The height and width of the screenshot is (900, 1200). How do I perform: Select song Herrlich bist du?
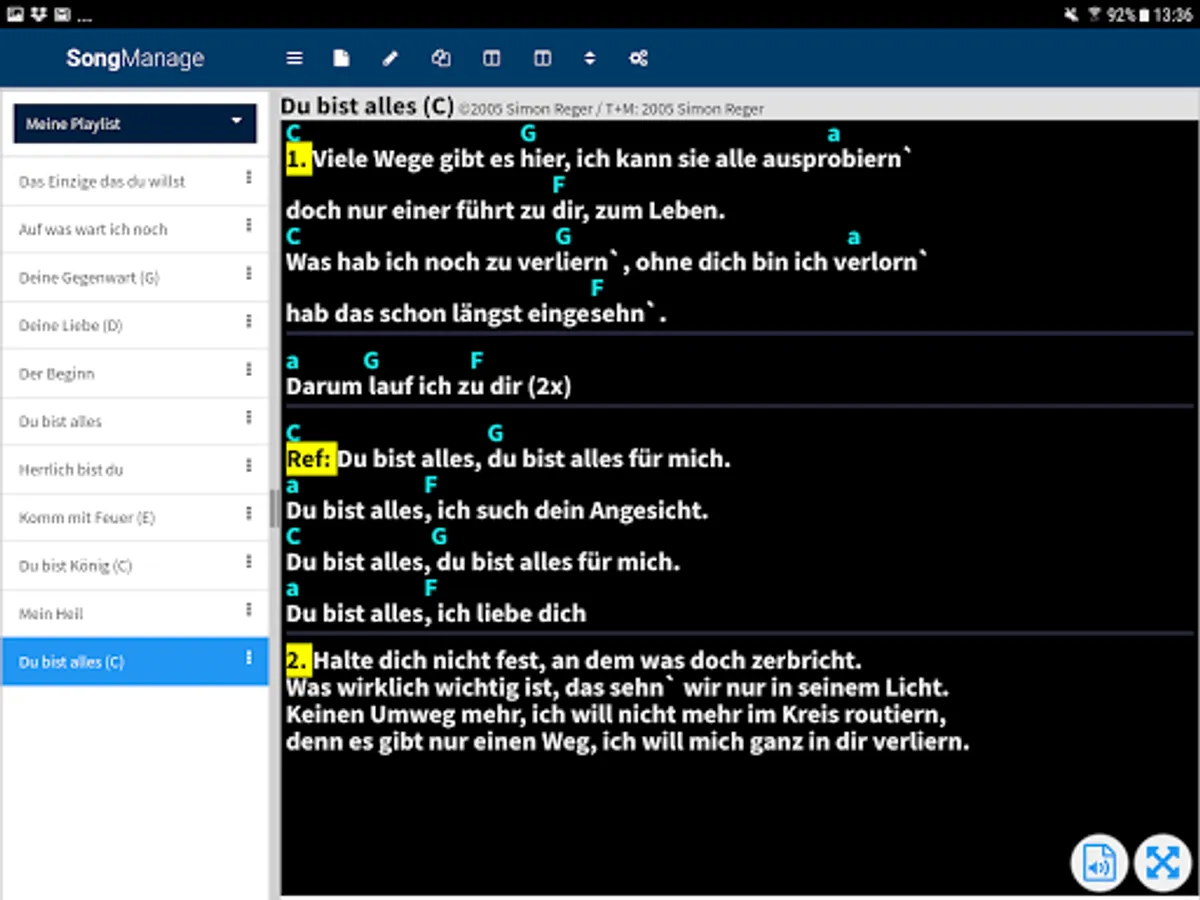pyautogui.click(x=135, y=470)
